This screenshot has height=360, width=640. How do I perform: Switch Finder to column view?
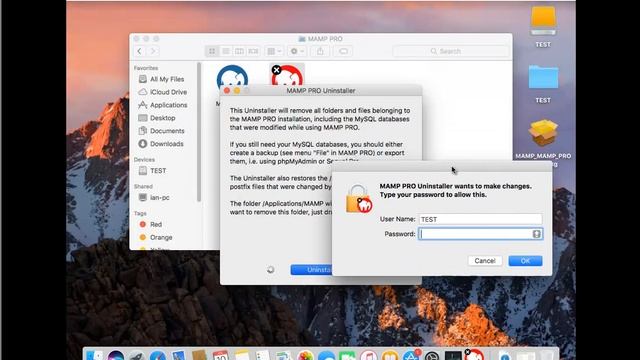[239, 51]
